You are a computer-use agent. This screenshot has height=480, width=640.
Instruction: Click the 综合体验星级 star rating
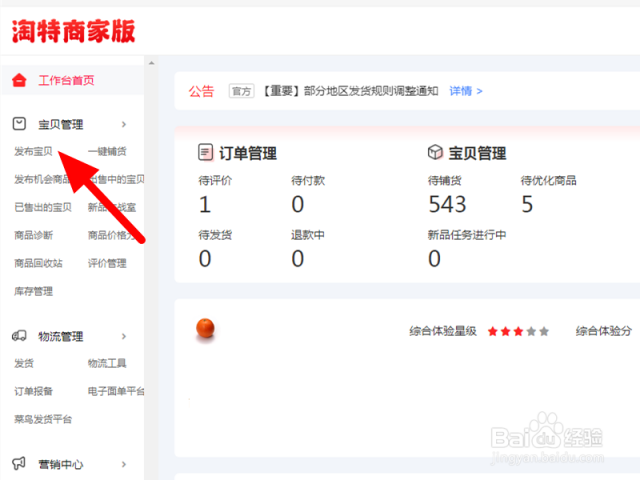518,331
